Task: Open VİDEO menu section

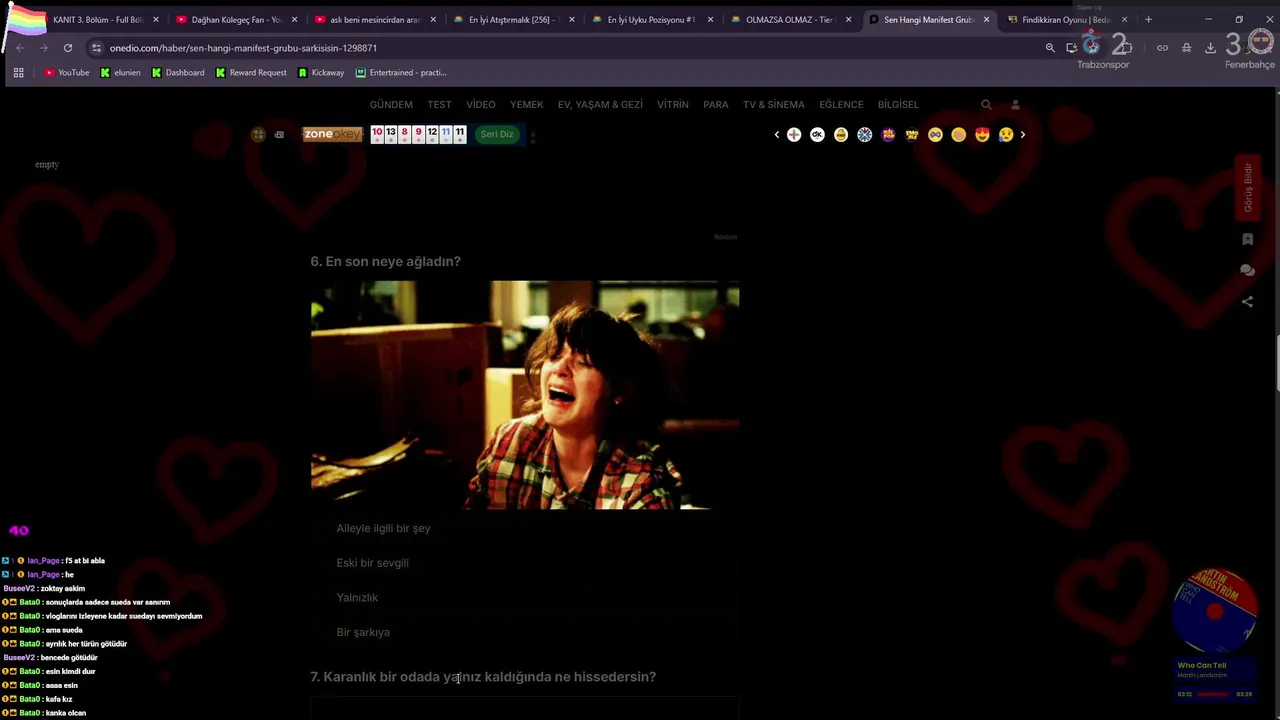Action: click(x=480, y=104)
